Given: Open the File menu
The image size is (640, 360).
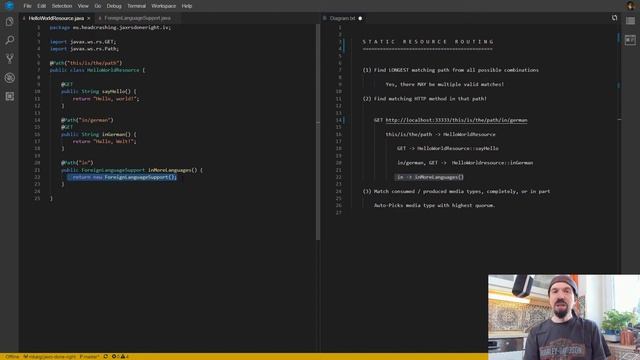Looking at the screenshot, I should coord(27,6).
